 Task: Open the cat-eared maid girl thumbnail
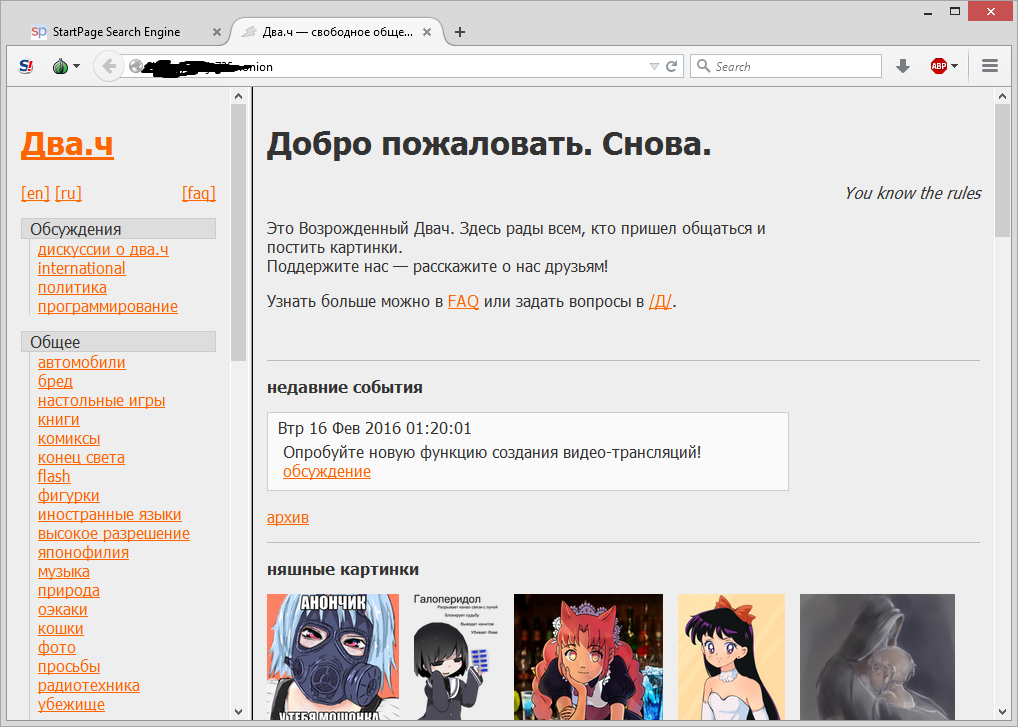coord(588,657)
